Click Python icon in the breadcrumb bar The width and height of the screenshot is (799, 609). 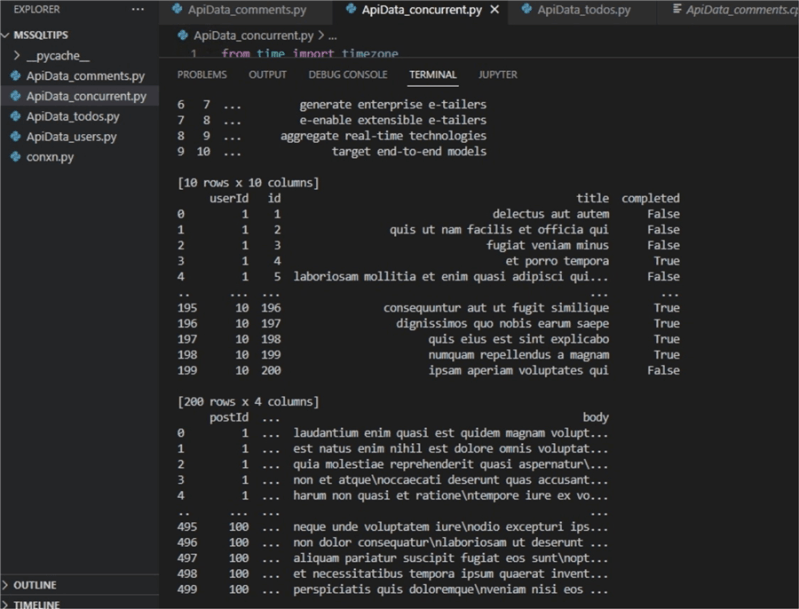tap(182, 35)
